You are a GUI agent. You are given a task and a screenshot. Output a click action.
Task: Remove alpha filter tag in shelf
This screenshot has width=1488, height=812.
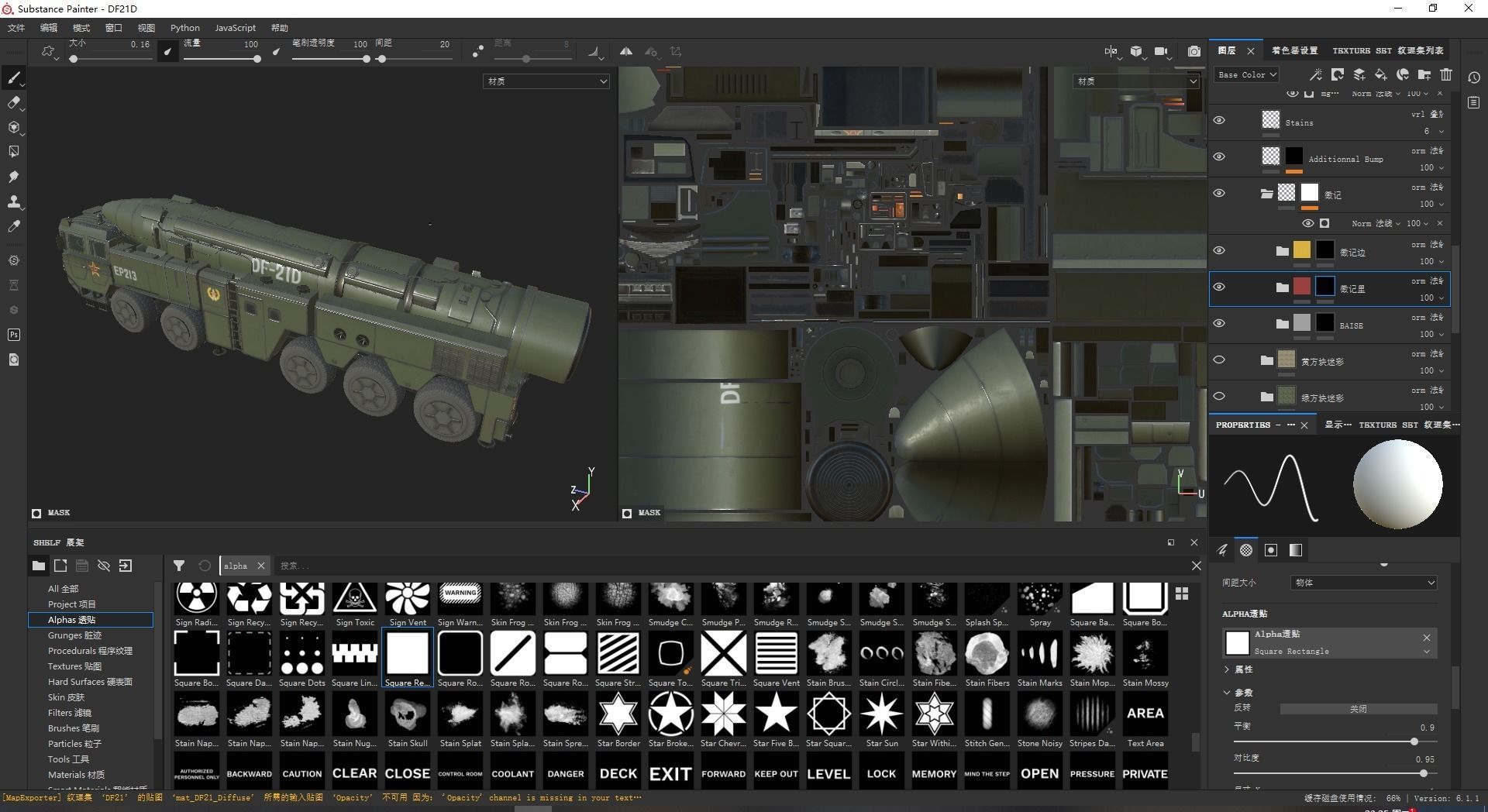(261, 566)
